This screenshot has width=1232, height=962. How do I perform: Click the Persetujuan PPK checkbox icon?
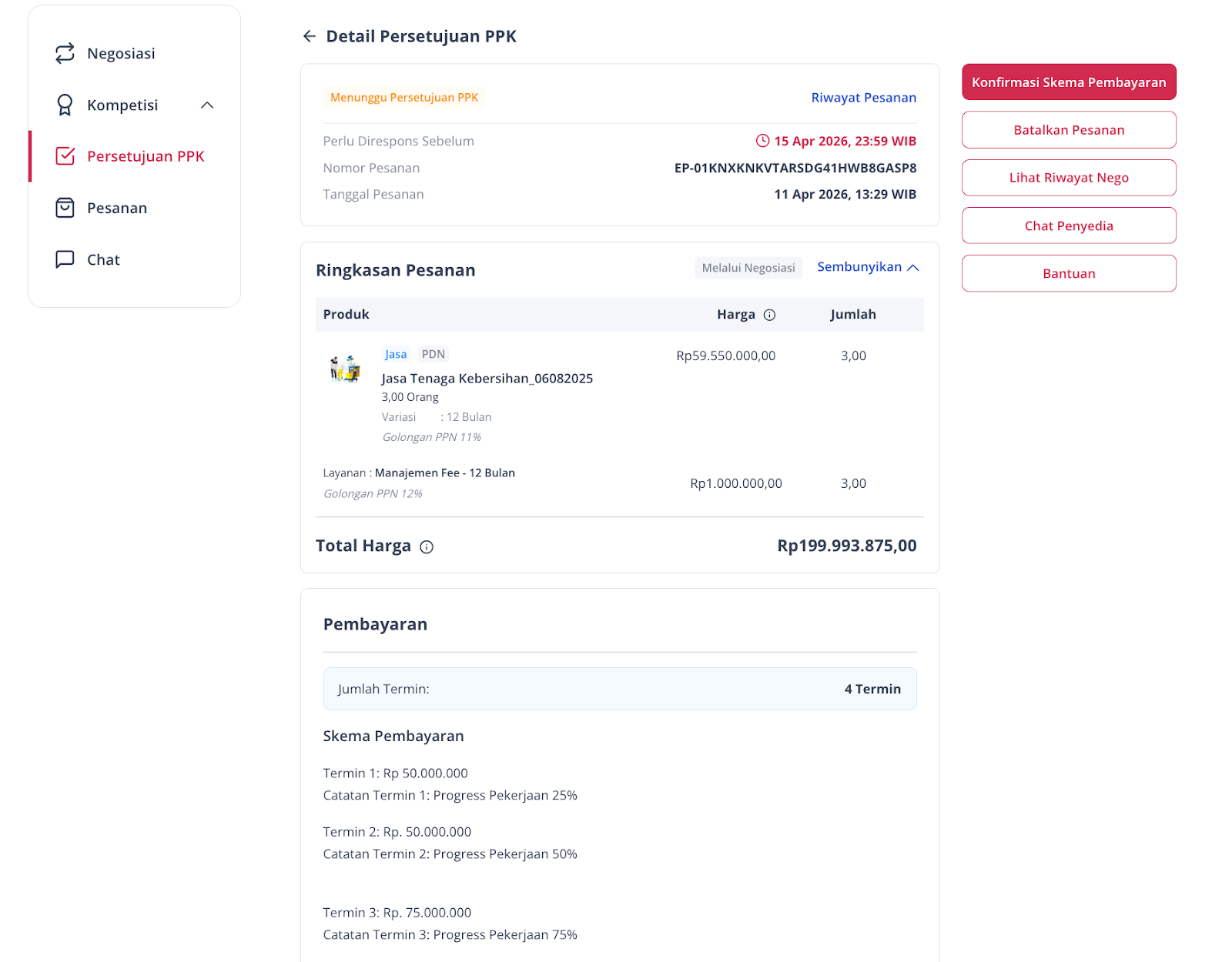65,156
